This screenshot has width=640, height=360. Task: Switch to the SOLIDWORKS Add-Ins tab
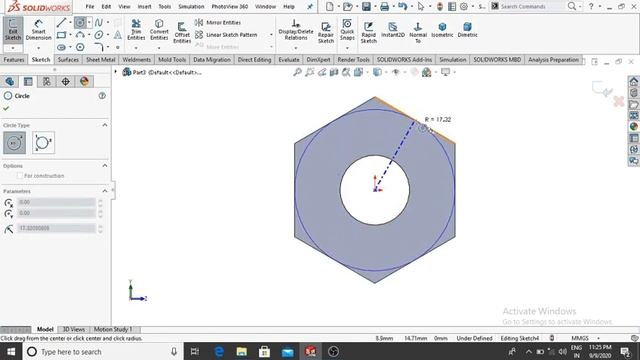pos(404,60)
